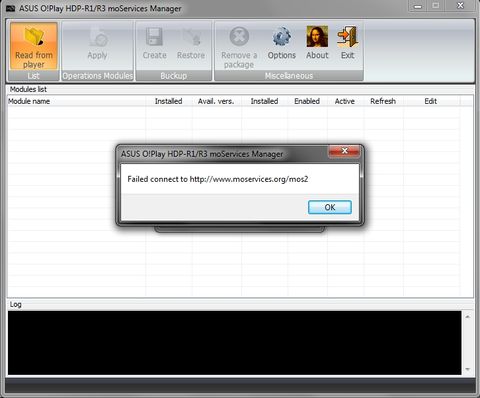480x398 pixels.
Task: Click the Read from player folder icon
Action: pos(34,37)
